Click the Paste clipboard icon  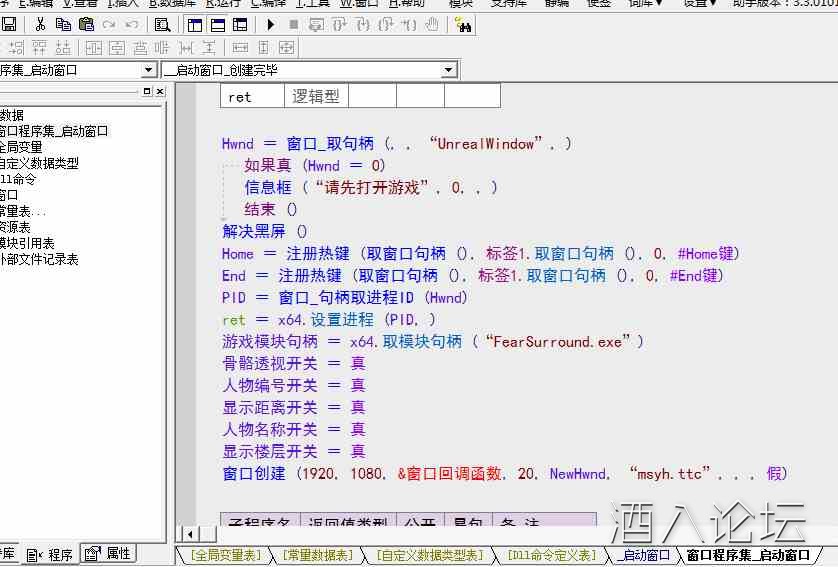pyautogui.click(x=86, y=24)
